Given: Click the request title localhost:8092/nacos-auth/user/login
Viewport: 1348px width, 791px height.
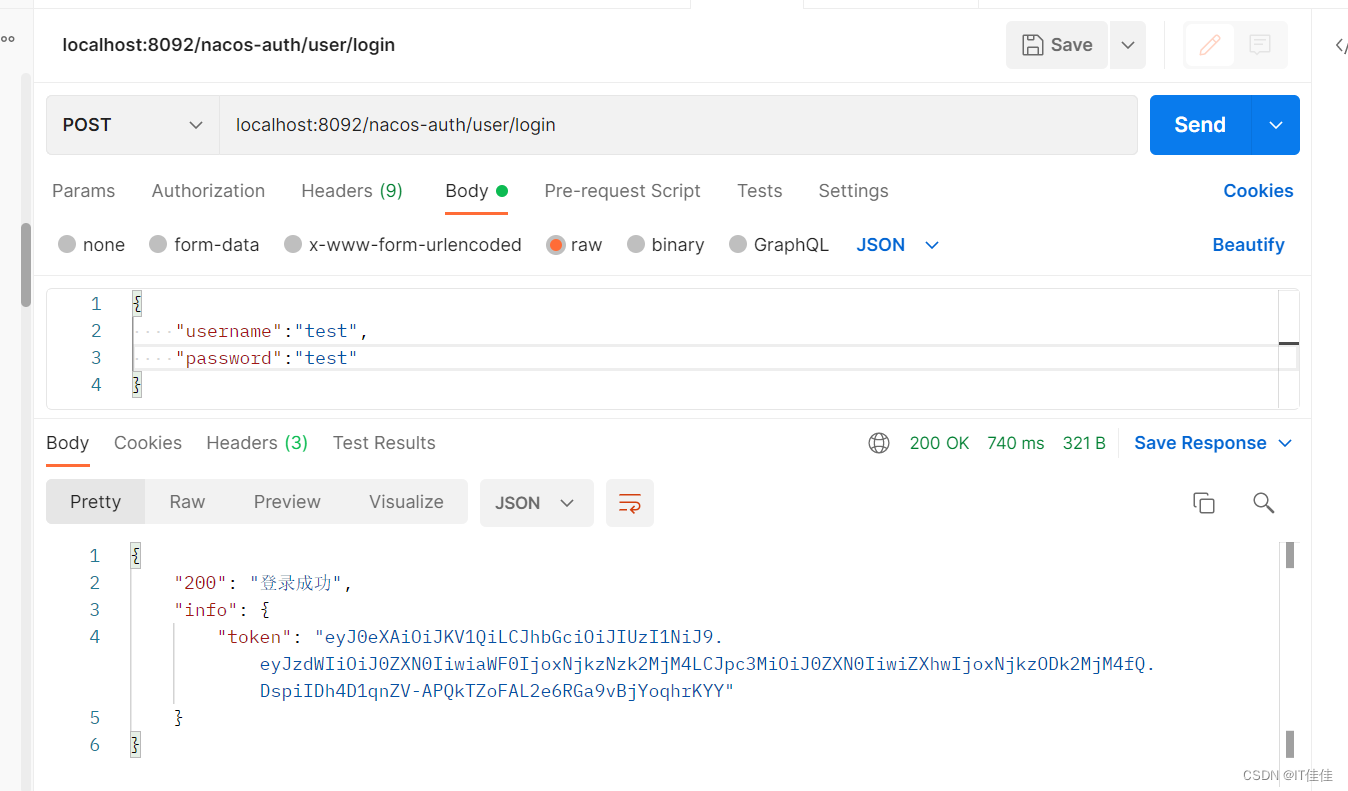Looking at the screenshot, I should [228, 45].
